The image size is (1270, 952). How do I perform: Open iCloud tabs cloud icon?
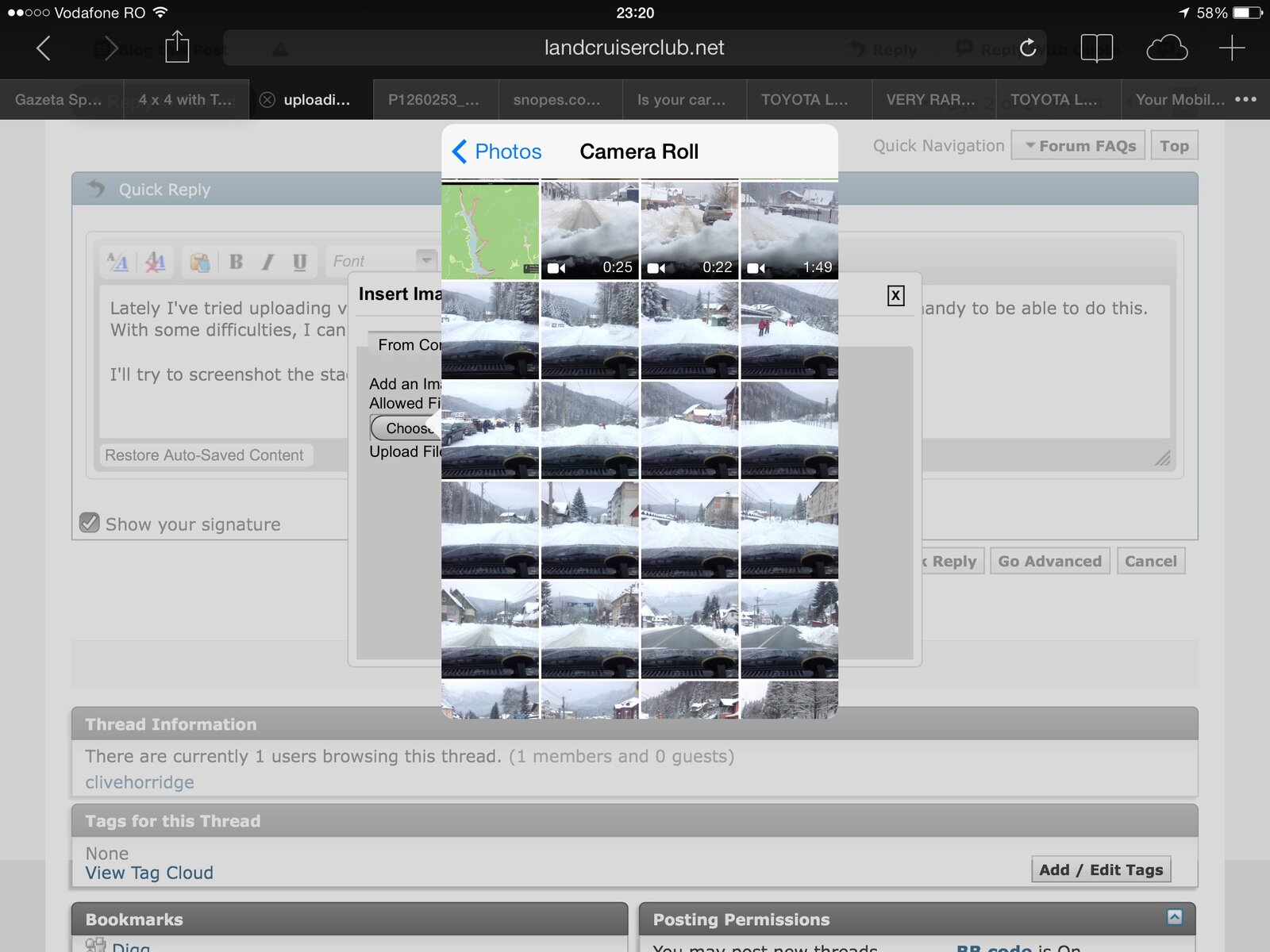1167,48
